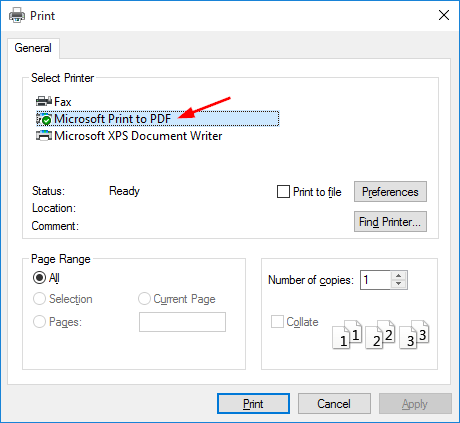This screenshot has width=460, height=423.
Task: Choose the All page range option
Action: (x=39, y=277)
